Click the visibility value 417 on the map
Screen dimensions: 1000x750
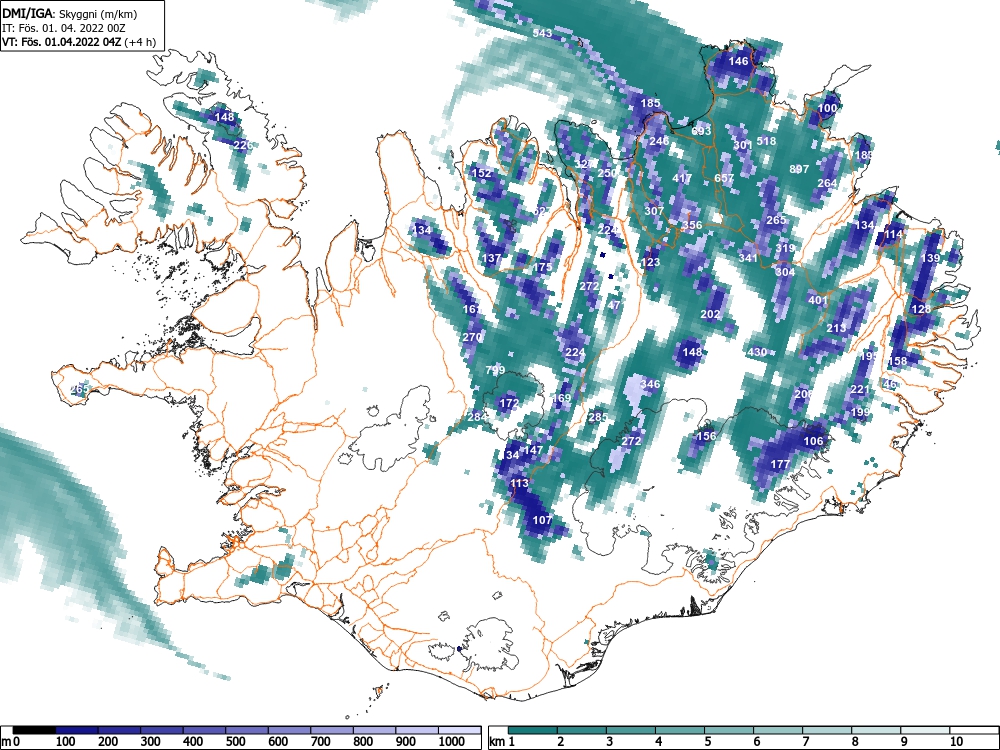point(682,178)
